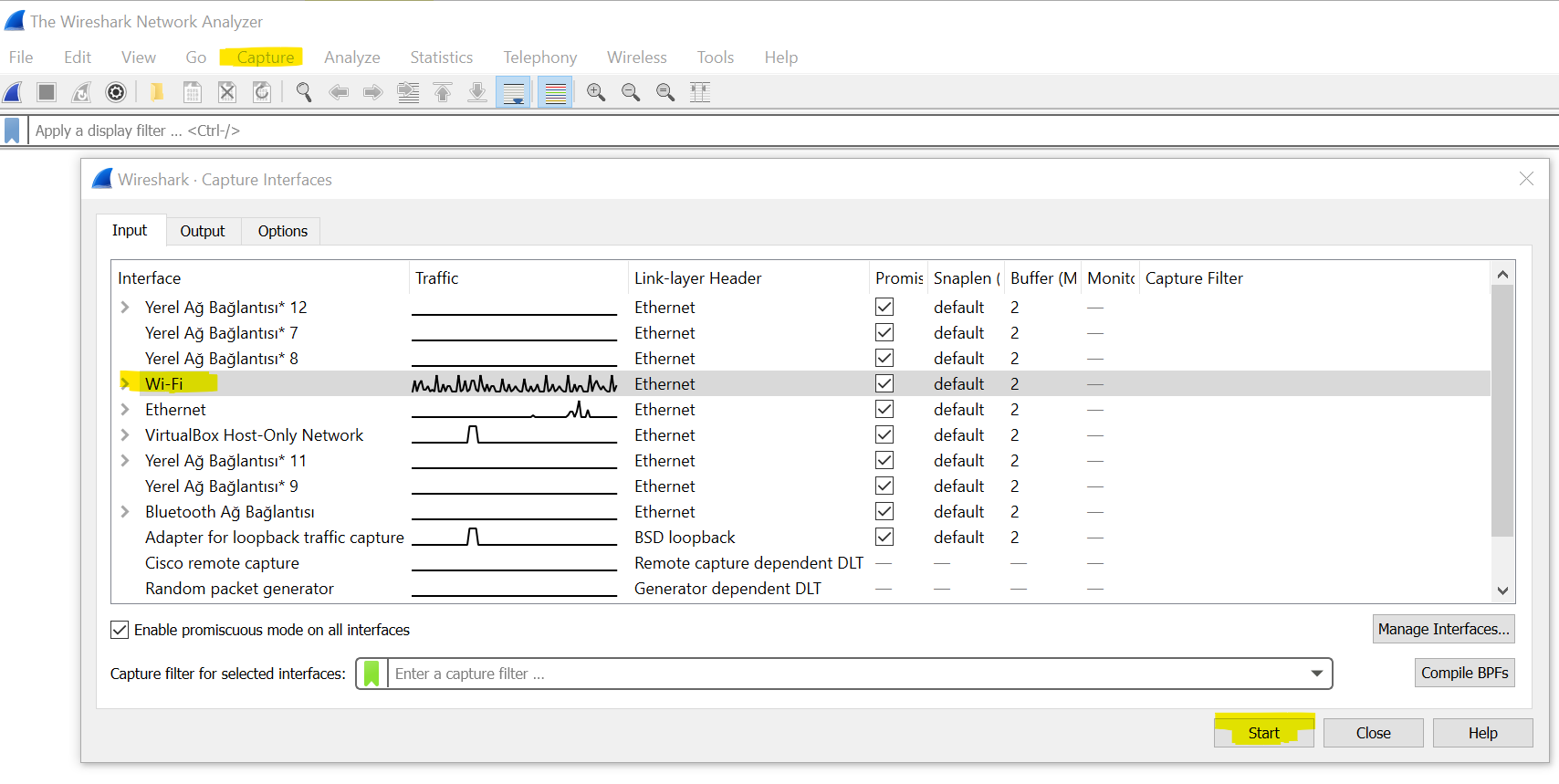
Task: Select the Random packet generator row
Action: pos(800,589)
